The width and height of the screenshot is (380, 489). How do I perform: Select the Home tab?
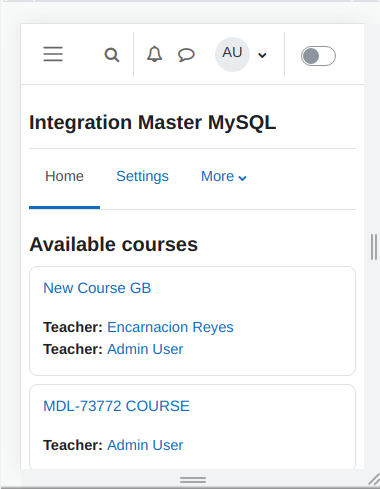64,176
